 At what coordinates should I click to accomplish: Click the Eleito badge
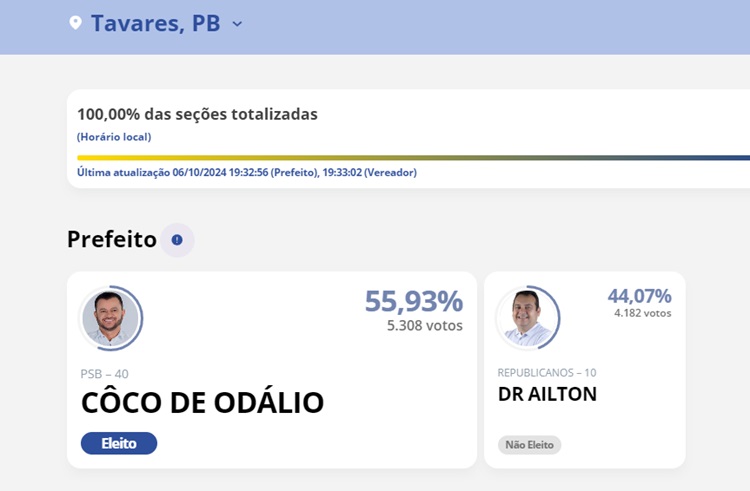coord(119,443)
